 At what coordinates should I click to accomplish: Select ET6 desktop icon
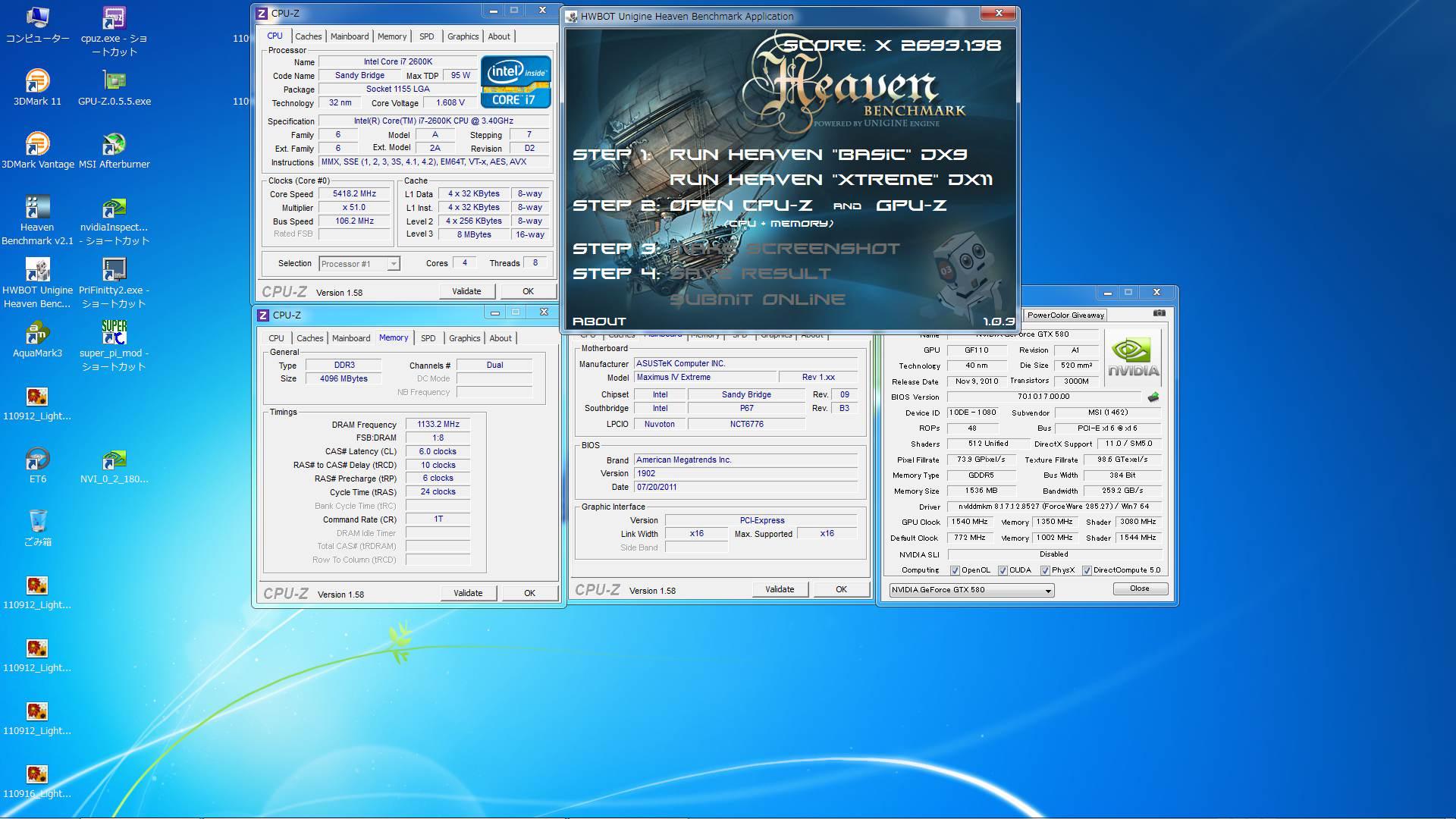point(37,465)
